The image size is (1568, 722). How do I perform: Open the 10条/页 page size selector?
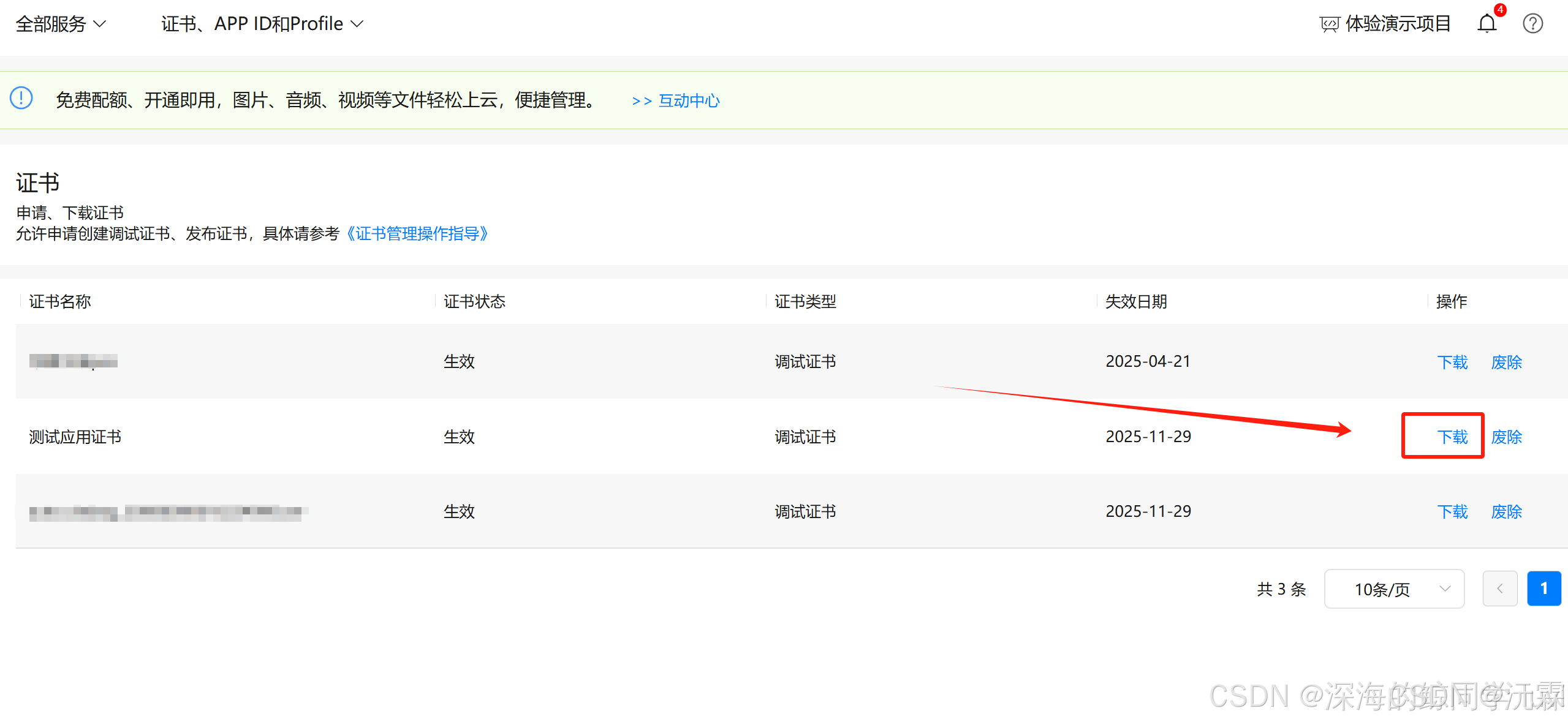pos(1394,589)
